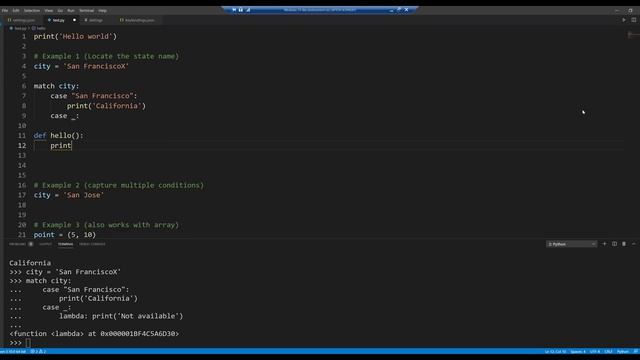
Task: Click the feedback icon in status bar
Action: pyautogui.click(x=636, y=352)
